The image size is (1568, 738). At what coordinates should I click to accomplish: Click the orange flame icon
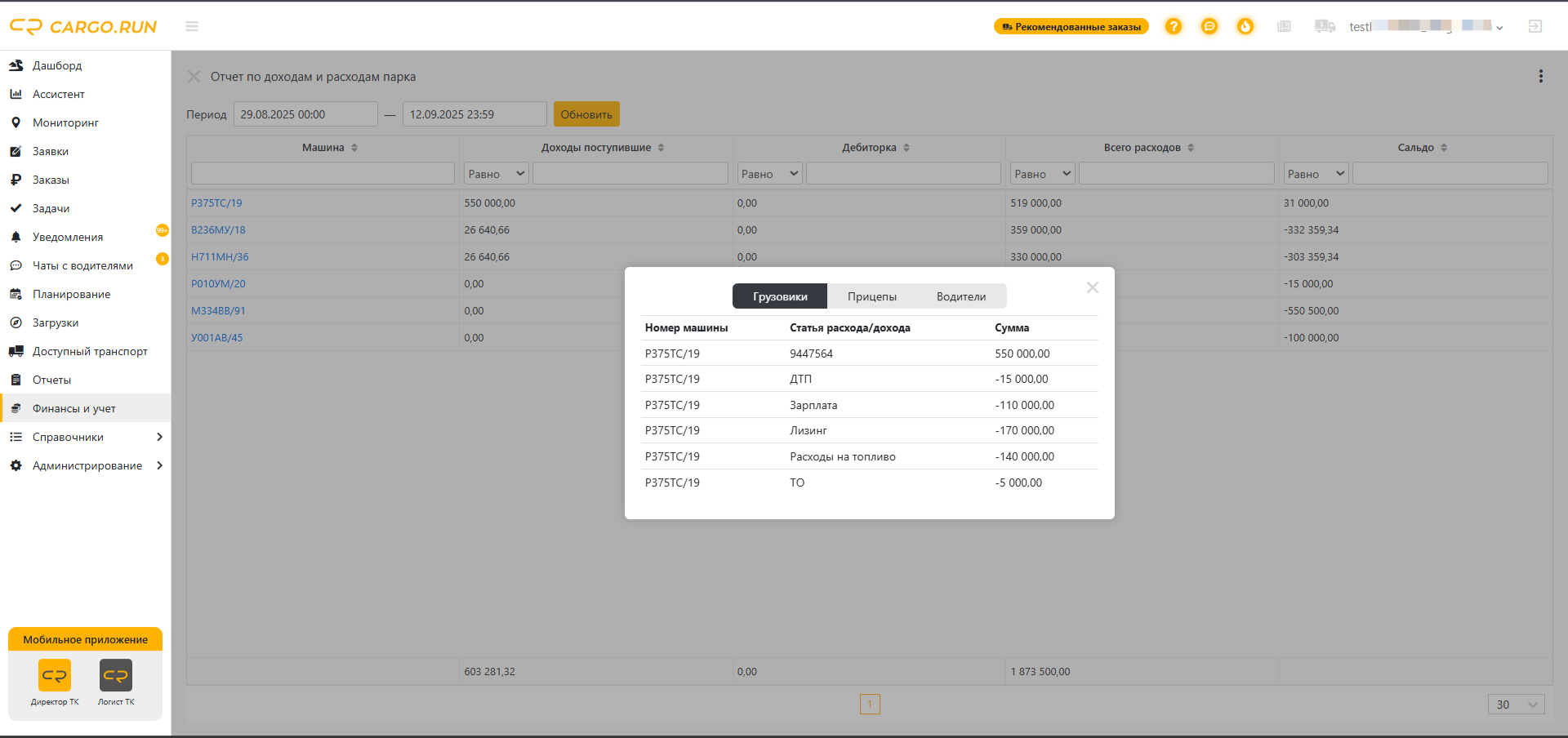(x=1245, y=26)
